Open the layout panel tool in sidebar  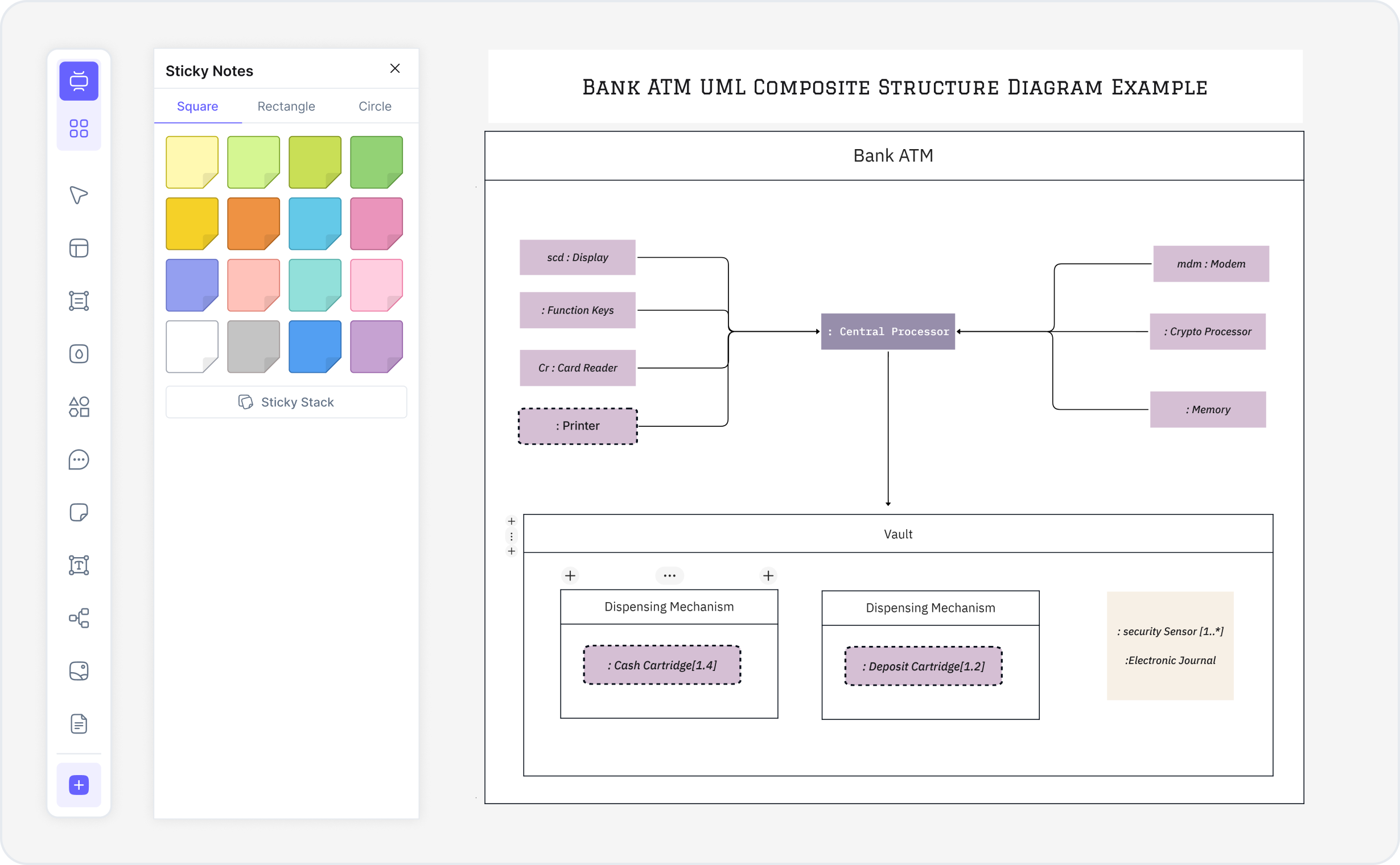79,248
